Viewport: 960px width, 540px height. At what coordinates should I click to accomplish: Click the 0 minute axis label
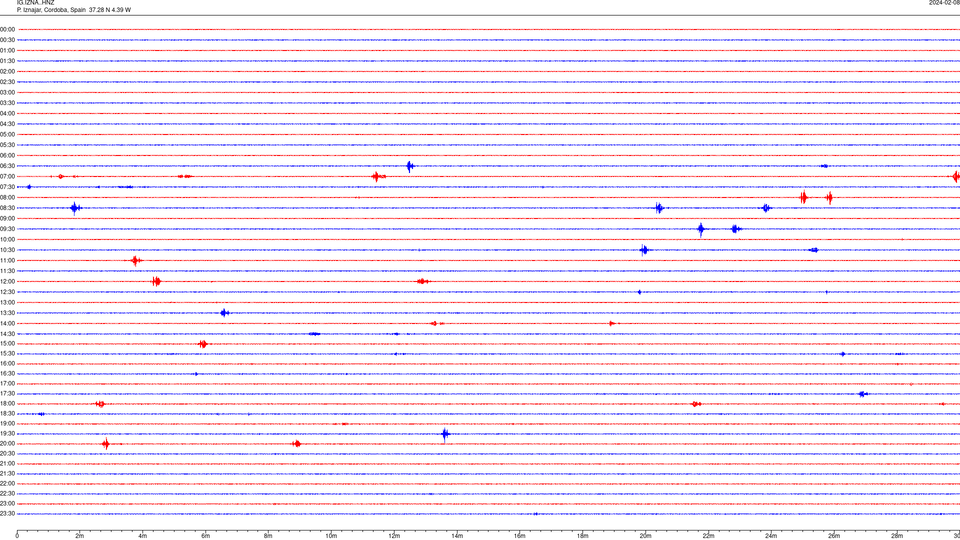click(x=17, y=536)
